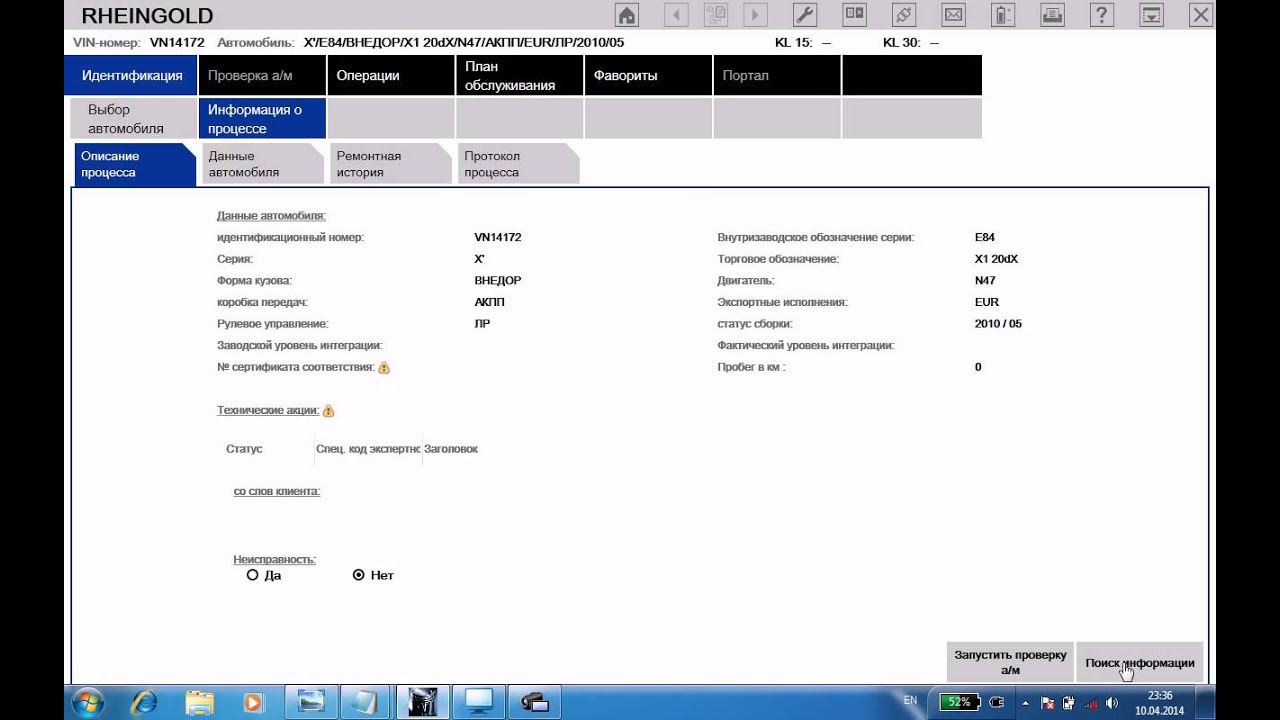1280x720 pixels.
Task: Click battery 52% indicator in taskbar
Action: tap(961, 702)
